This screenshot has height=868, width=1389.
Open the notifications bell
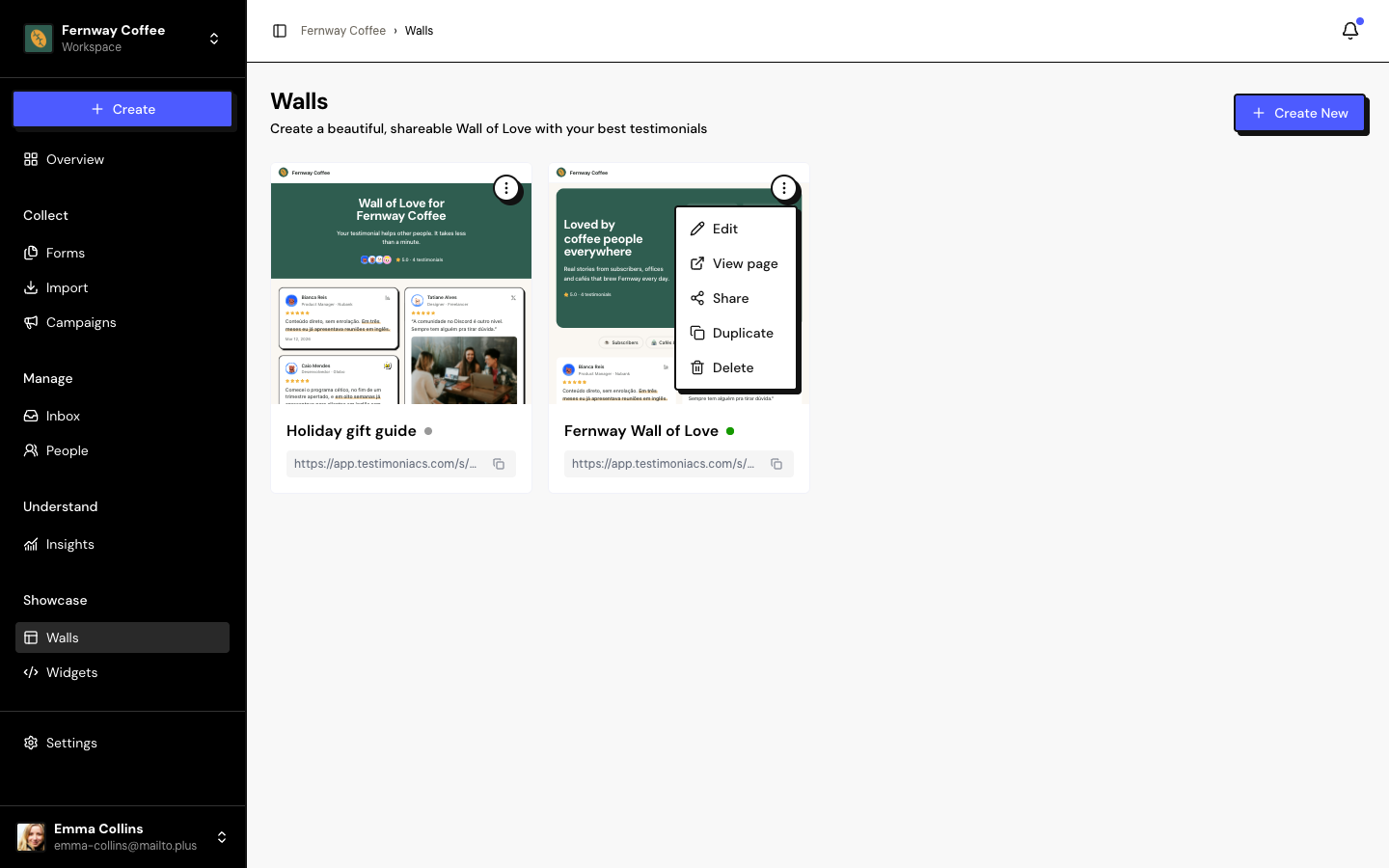[x=1350, y=31]
